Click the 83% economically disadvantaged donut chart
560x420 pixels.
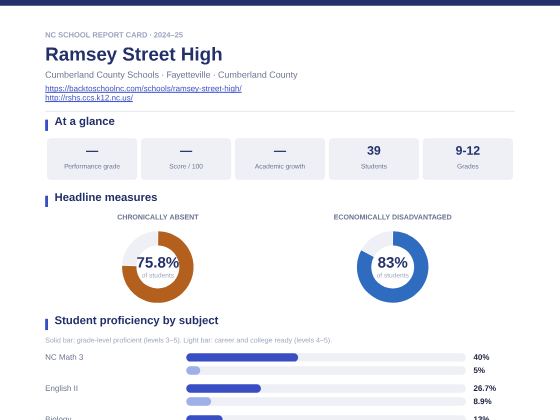click(x=392, y=267)
